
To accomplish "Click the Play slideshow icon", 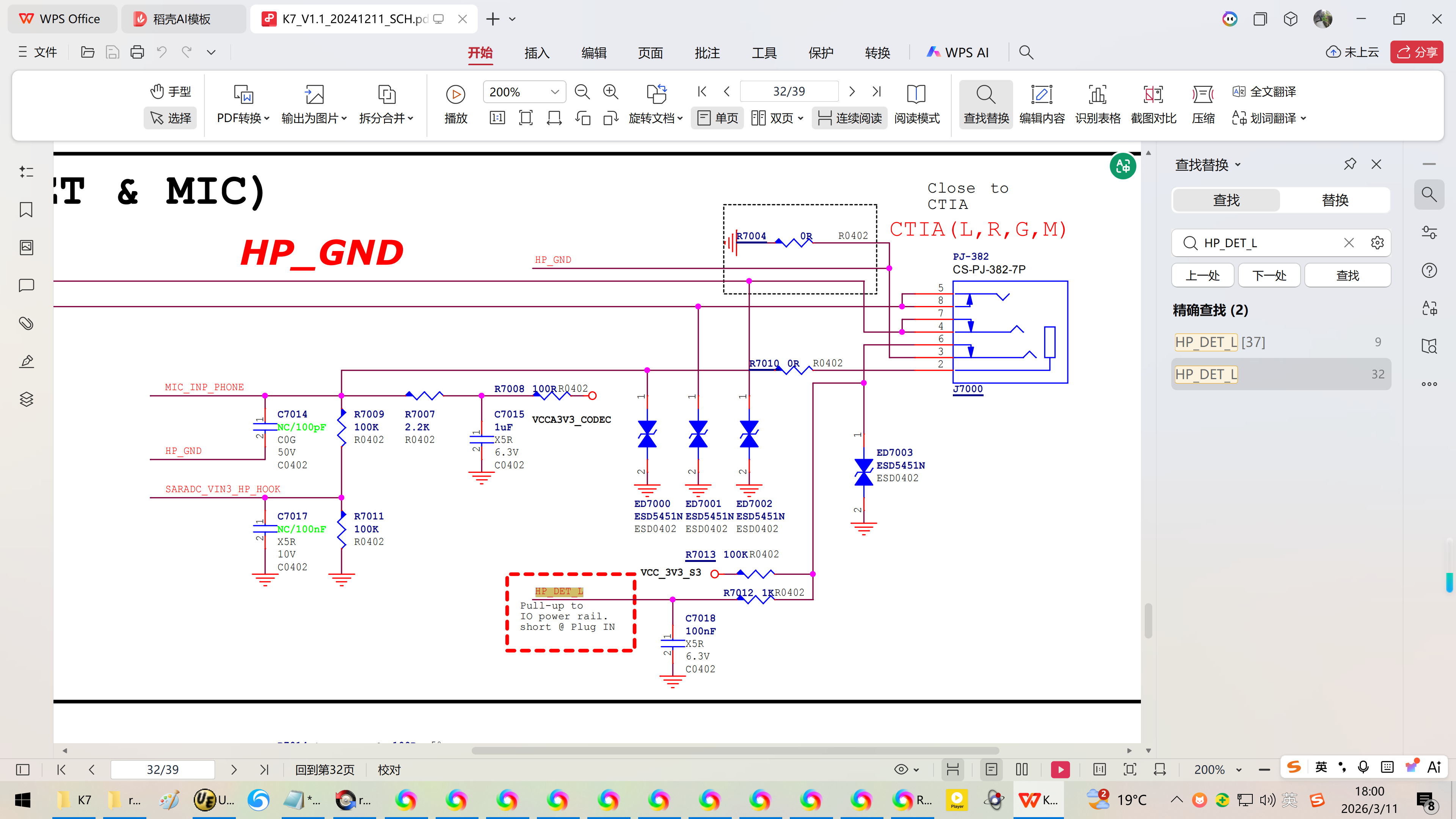I will [x=455, y=94].
